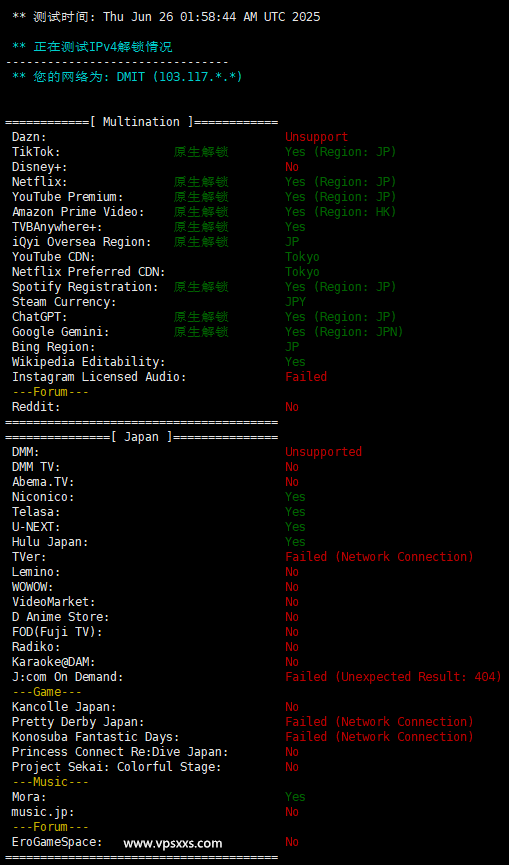Click the J:com On Demand 404 result

click(x=393, y=676)
